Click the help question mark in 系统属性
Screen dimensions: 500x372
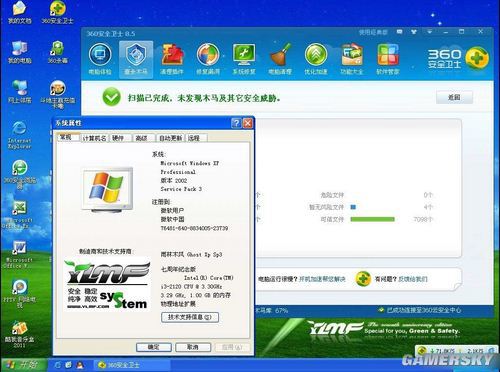point(236,123)
